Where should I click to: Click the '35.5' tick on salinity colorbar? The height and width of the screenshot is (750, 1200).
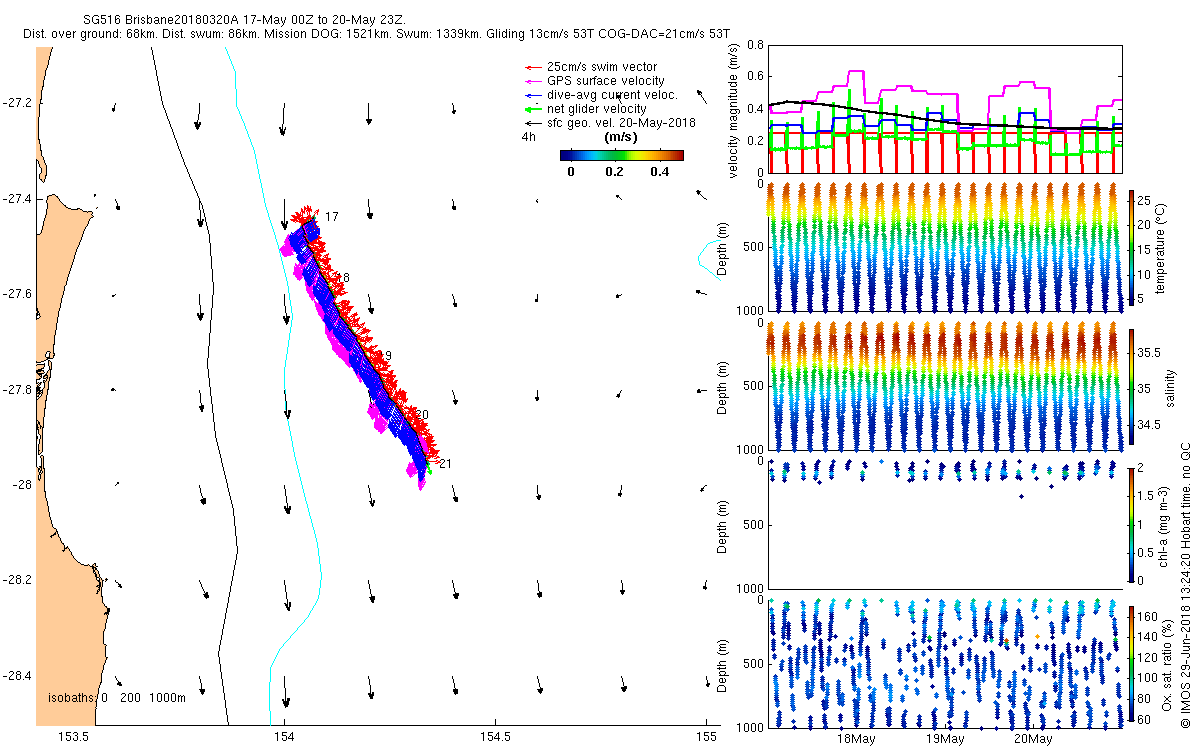pyautogui.click(x=1150, y=353)
